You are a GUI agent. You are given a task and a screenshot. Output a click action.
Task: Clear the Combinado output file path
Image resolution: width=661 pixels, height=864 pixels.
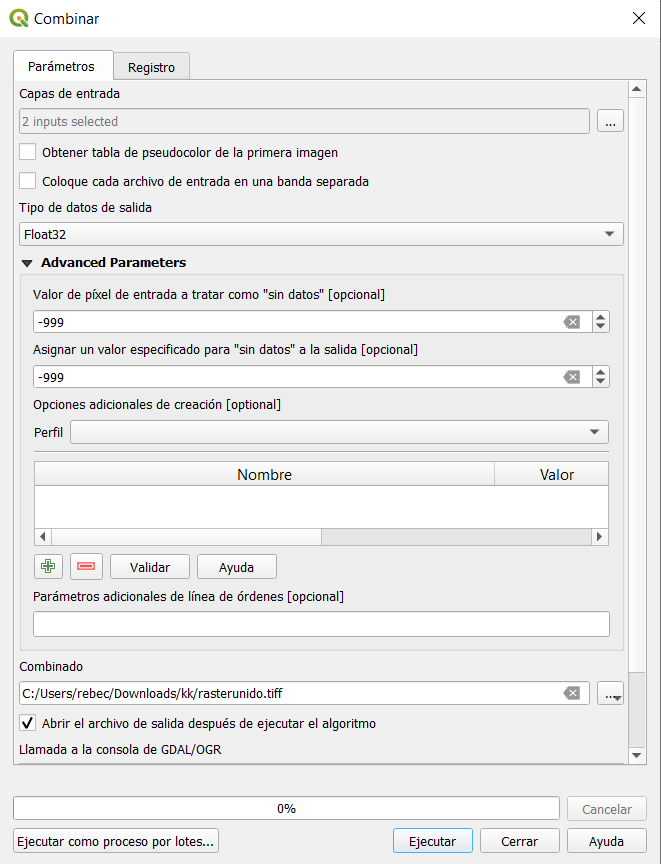[x=571, y=693]
